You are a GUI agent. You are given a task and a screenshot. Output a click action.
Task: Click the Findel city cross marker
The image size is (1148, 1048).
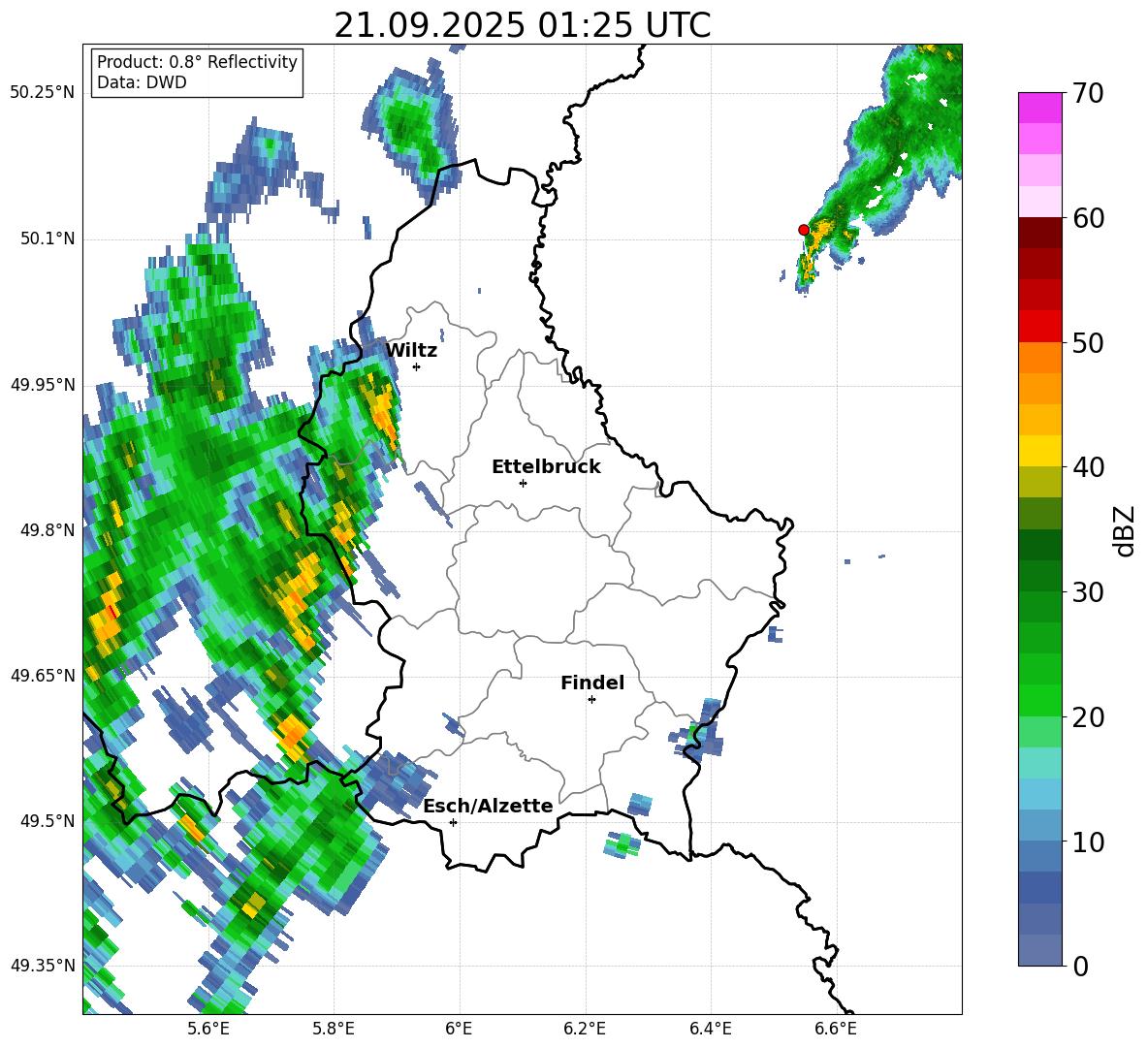click(591, 700)
